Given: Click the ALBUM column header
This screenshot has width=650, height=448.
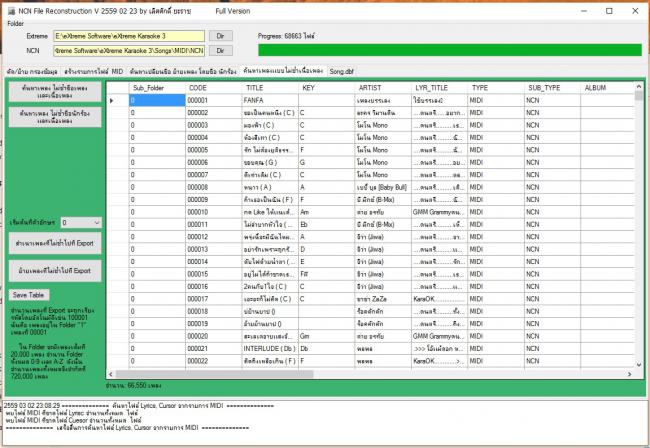Looking at the screenshot, I should tap(607, 88).
